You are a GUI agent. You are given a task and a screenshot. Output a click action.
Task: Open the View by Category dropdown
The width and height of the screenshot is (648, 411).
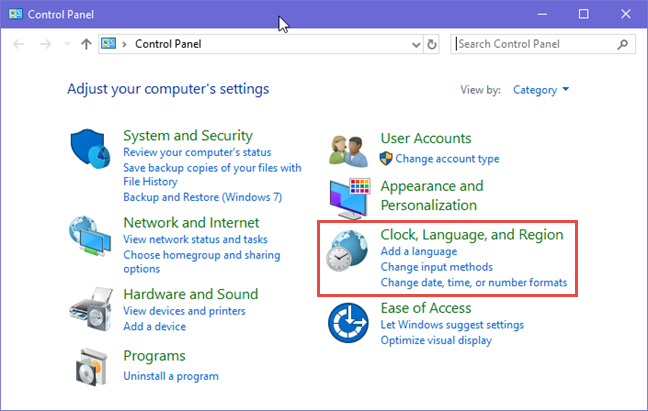(541, 90)
